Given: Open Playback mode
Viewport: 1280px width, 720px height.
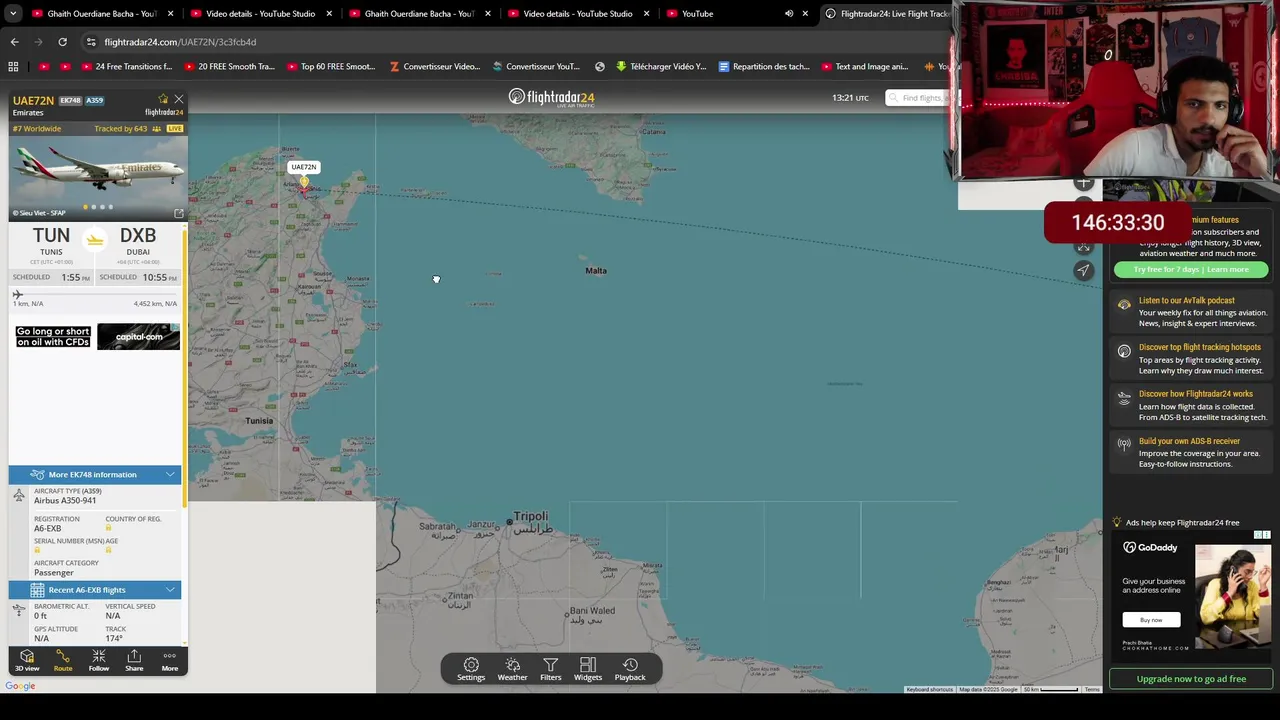Looking at the screenshot, I should click(630, 669).
